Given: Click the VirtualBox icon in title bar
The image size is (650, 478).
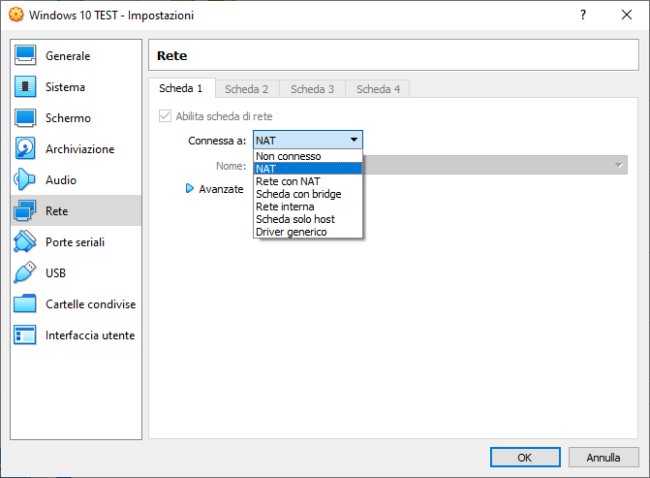Looking at the screenshot, I should [x=16, y=15].
